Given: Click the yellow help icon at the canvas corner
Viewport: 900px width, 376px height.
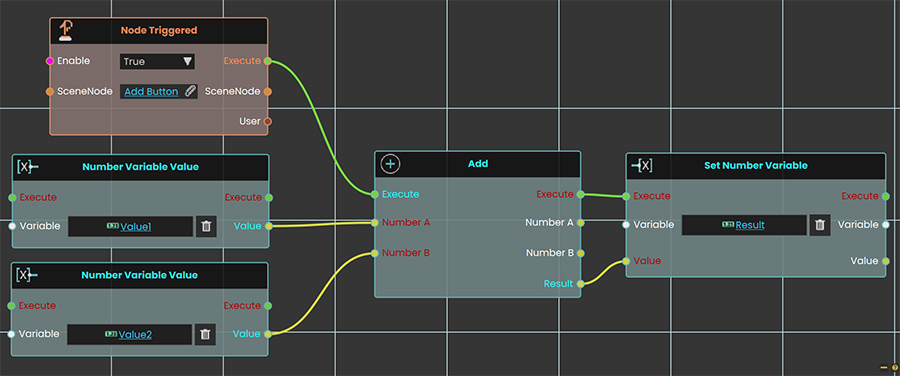Looking at the screenshot, I should [895, 367].
